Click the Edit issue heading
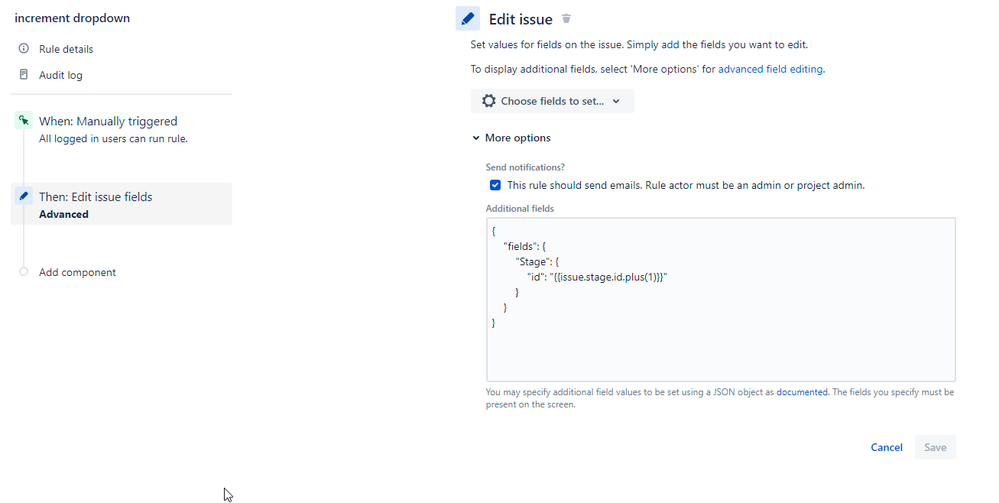 [521, 19]
